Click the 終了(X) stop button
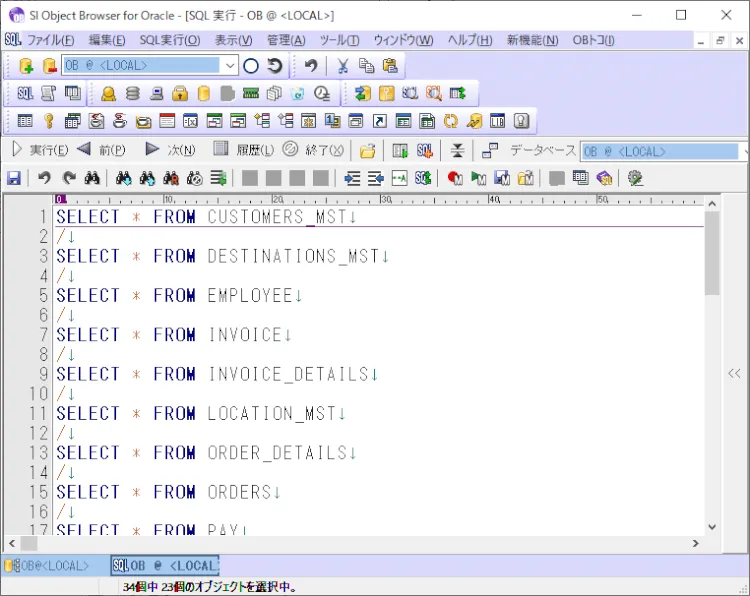Screen dimensions: 750x596 [313, 150]
